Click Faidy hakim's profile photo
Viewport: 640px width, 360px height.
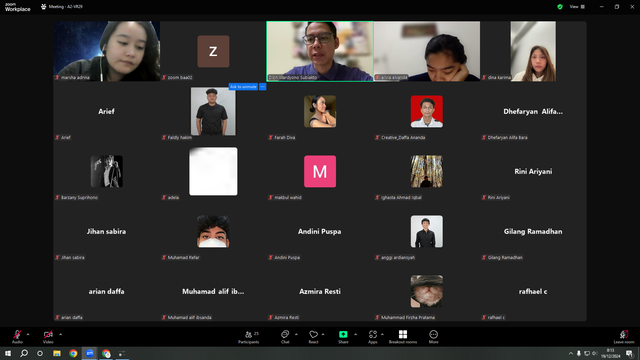[x=213, y=111]
